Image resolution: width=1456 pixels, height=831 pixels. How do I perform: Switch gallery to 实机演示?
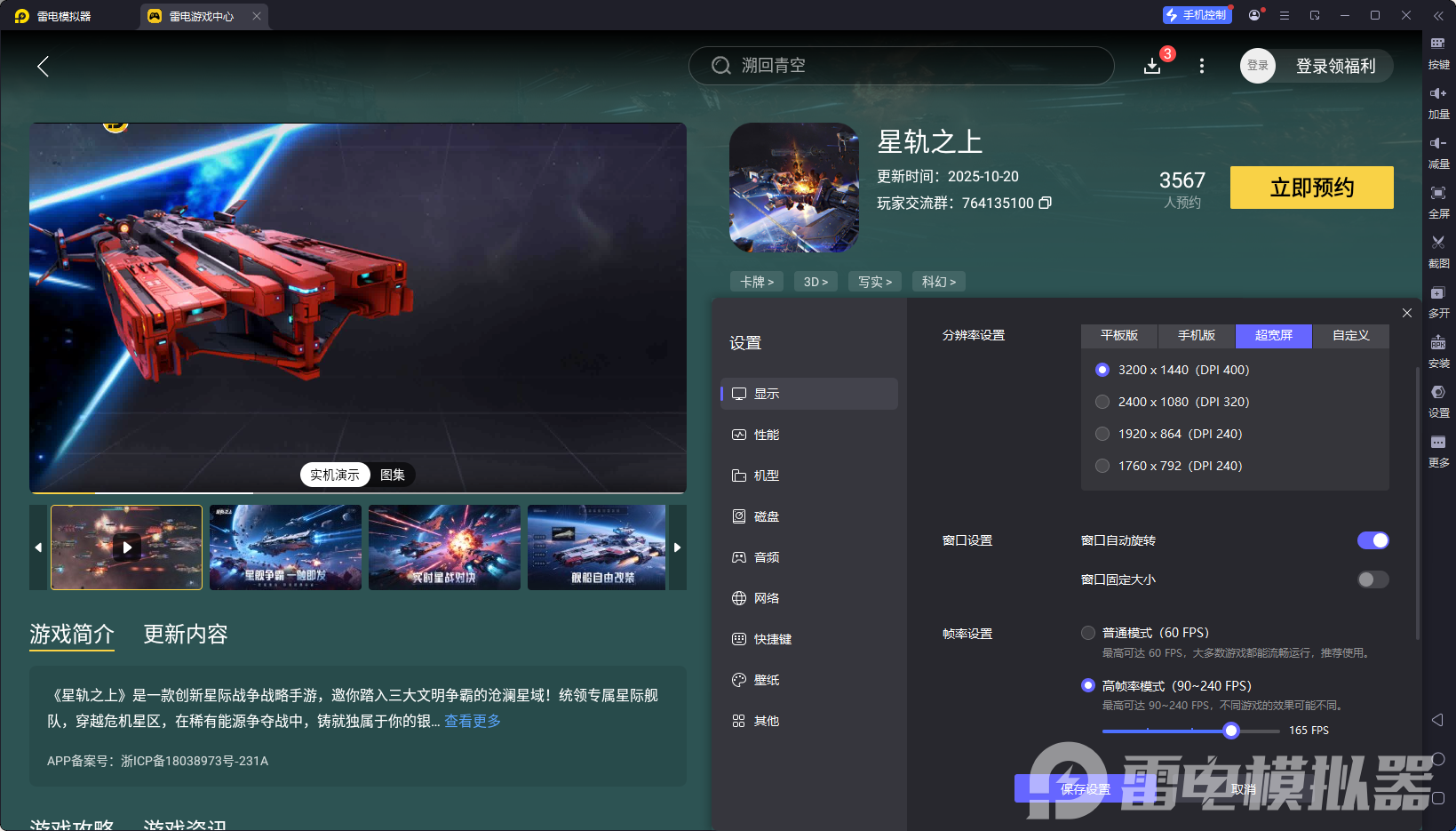(335, 475)
